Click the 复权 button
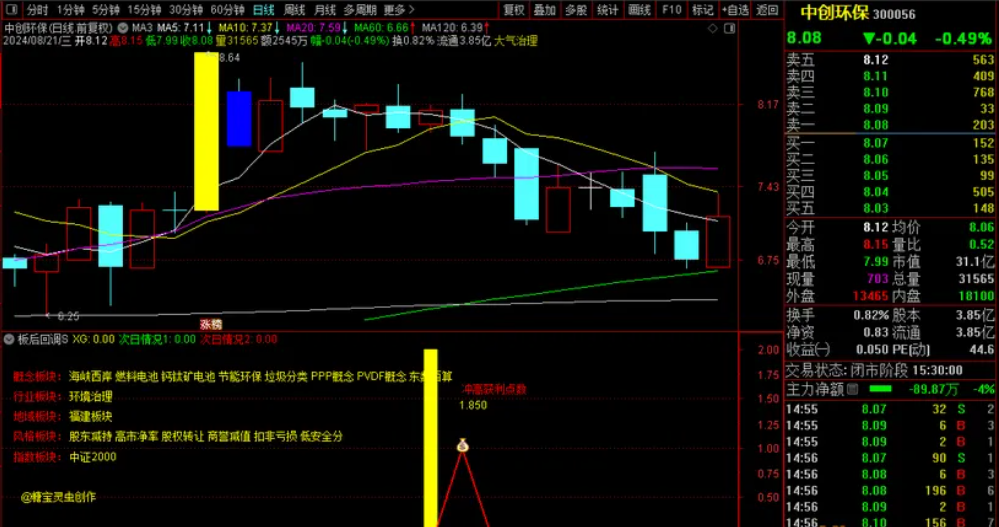The image size is (999, 527). click(513, 10)
